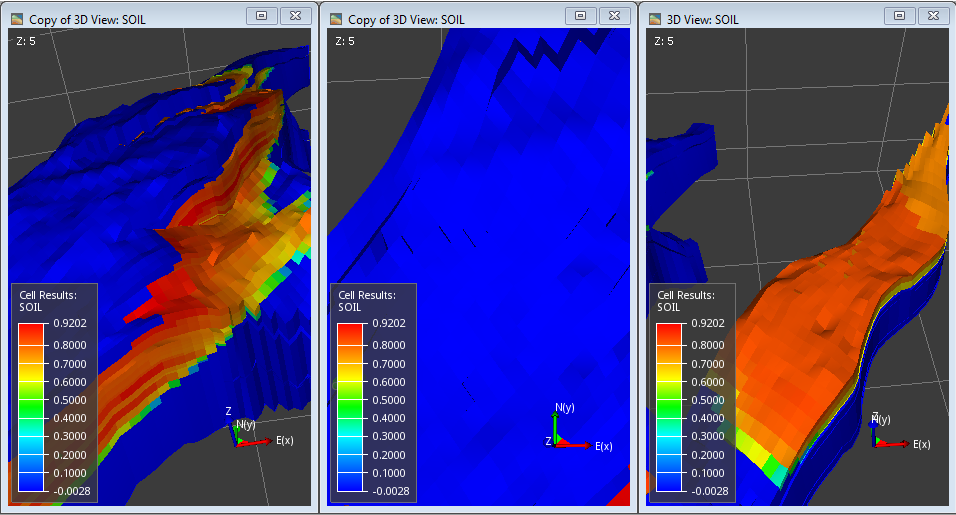This screenshot has height=515, width=956.
Task: Click the Z: 5 label in middle view
Action: point(344,41)
